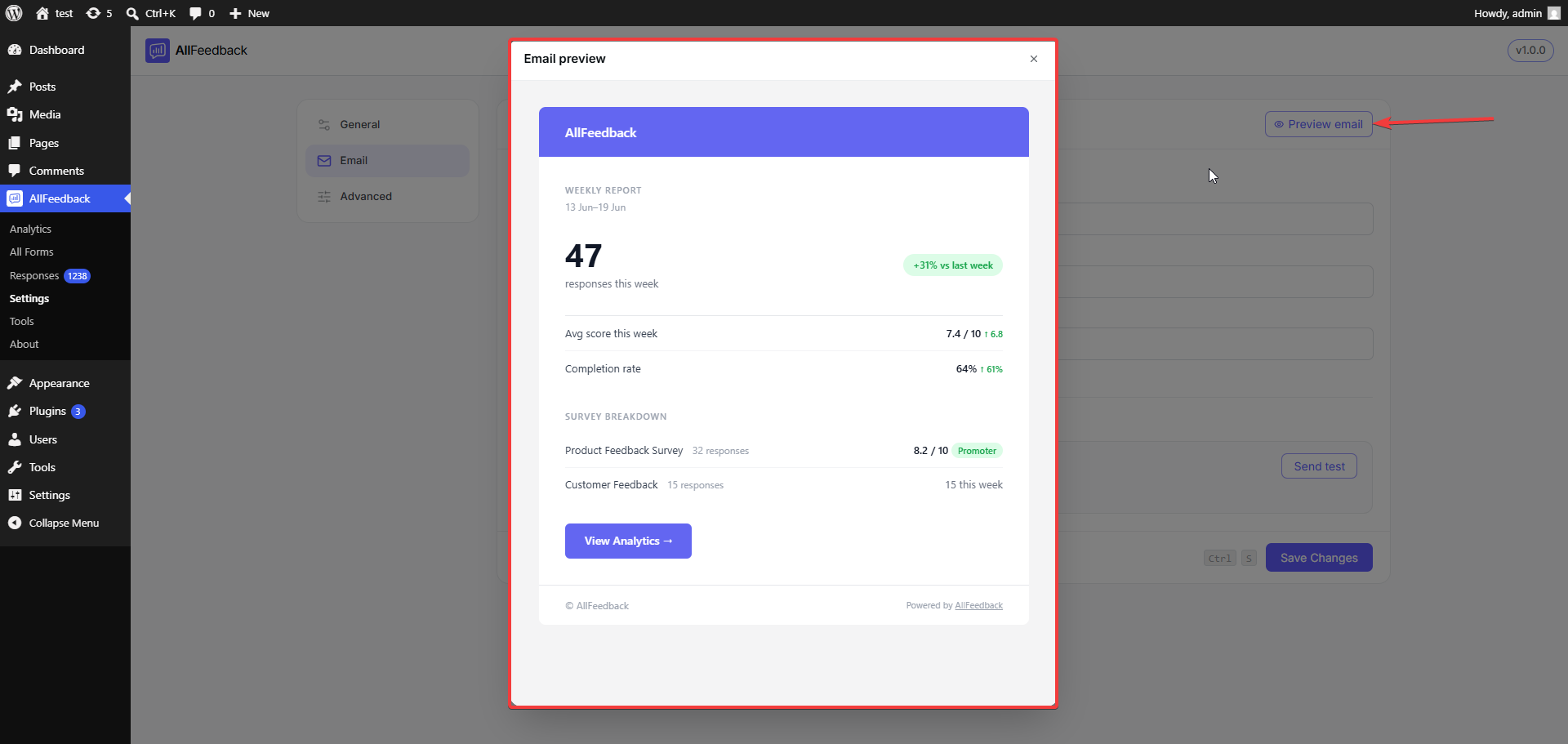
Task: Click the admin avatar icon
Action: (1553, 13)
